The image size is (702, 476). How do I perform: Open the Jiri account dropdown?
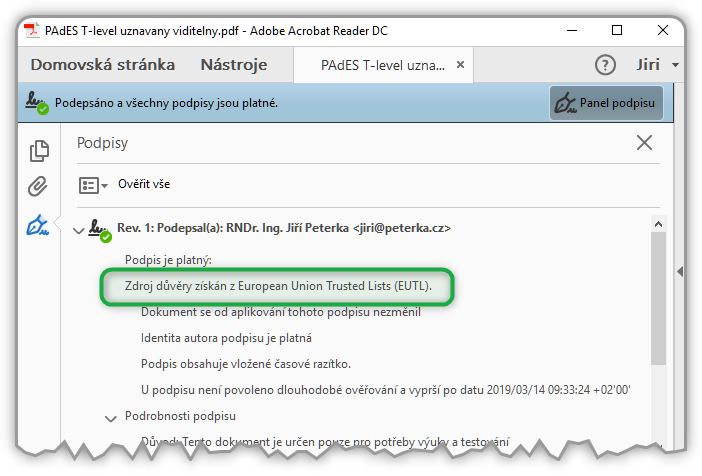pyautogui.click(x=657, y=65)
